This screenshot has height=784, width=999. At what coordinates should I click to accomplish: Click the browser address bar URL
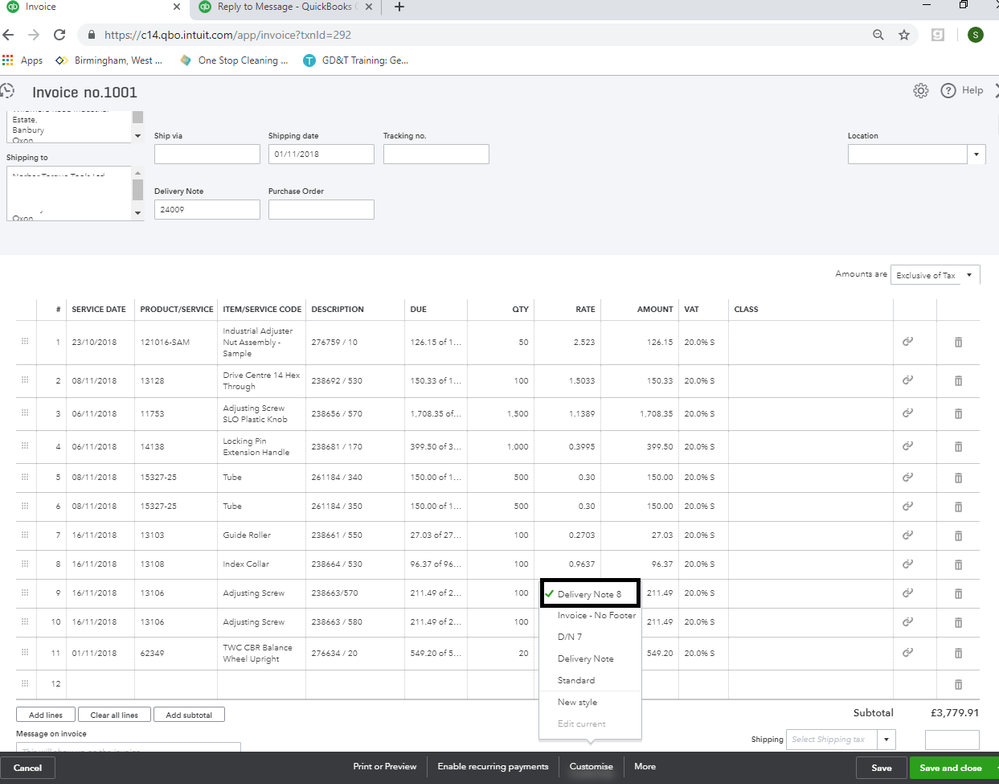pos(228,35)
